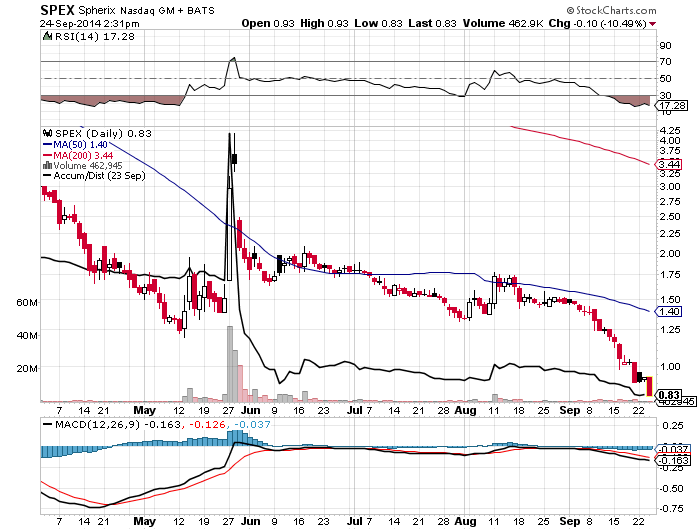Click the 0.83 last price tag
Image resolution: width=700 pixels, height=530 pixels.
[x=669, y=395]
